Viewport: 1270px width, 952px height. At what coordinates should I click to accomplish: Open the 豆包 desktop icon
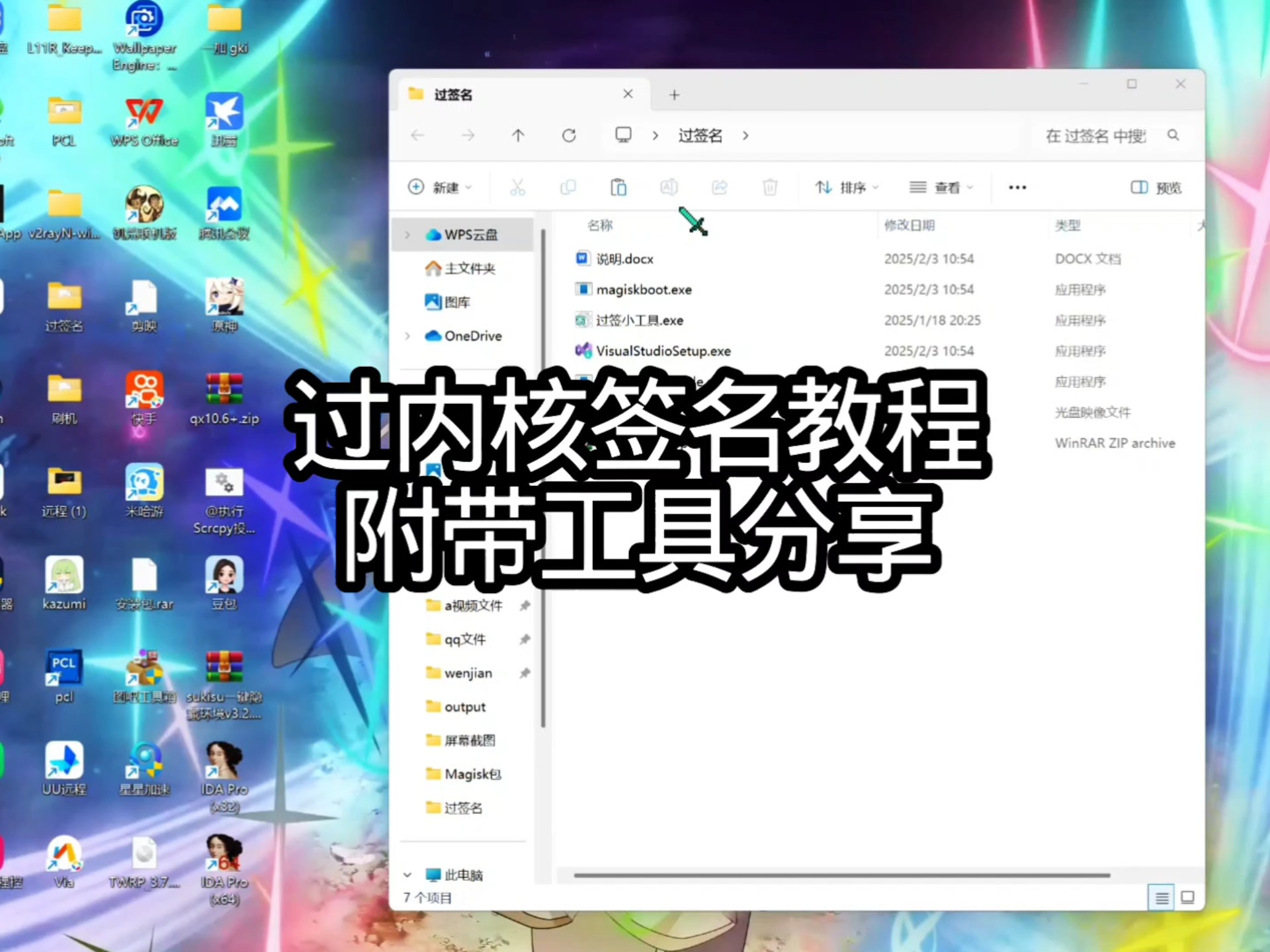pyautogui.click(x=224, y=583)
